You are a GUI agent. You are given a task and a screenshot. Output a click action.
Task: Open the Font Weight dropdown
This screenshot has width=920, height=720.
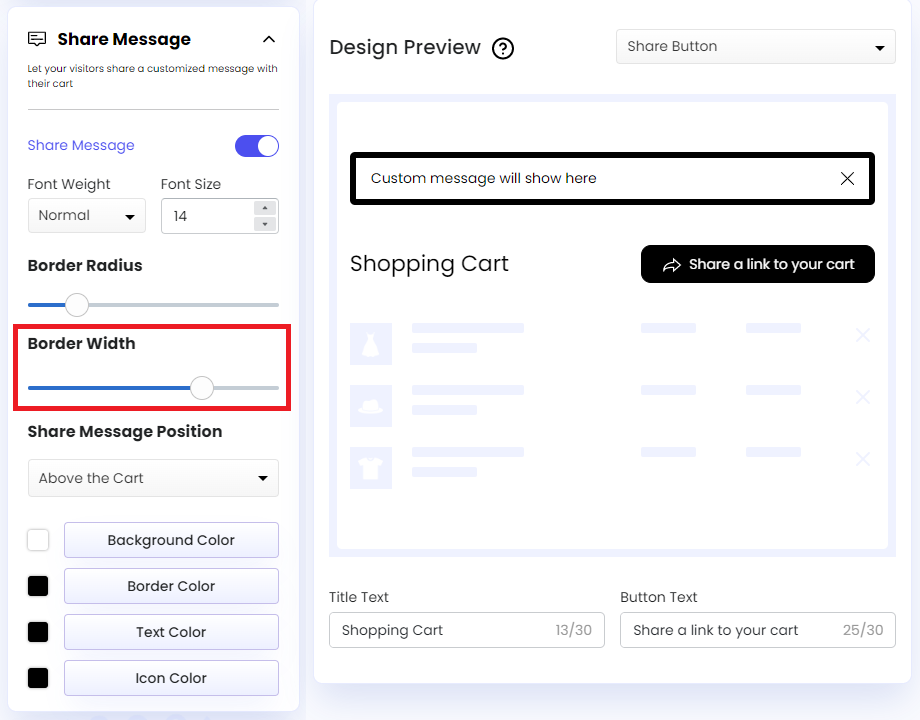pyautogui.click(x=86, y=215)
